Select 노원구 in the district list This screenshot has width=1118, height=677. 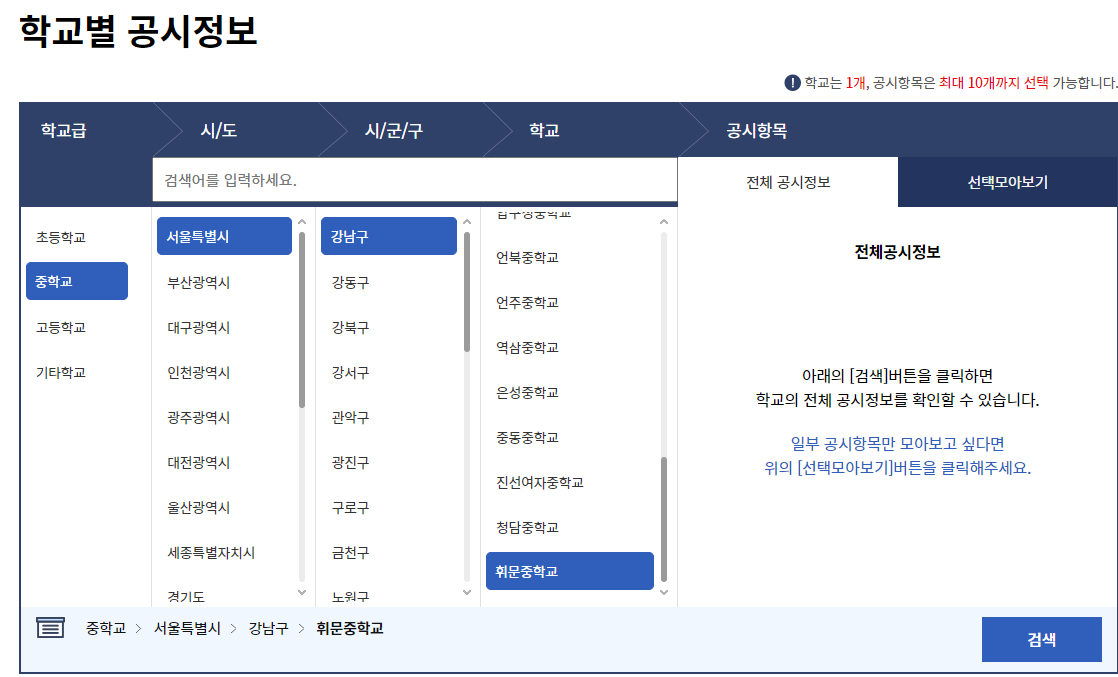click(352, 591)
